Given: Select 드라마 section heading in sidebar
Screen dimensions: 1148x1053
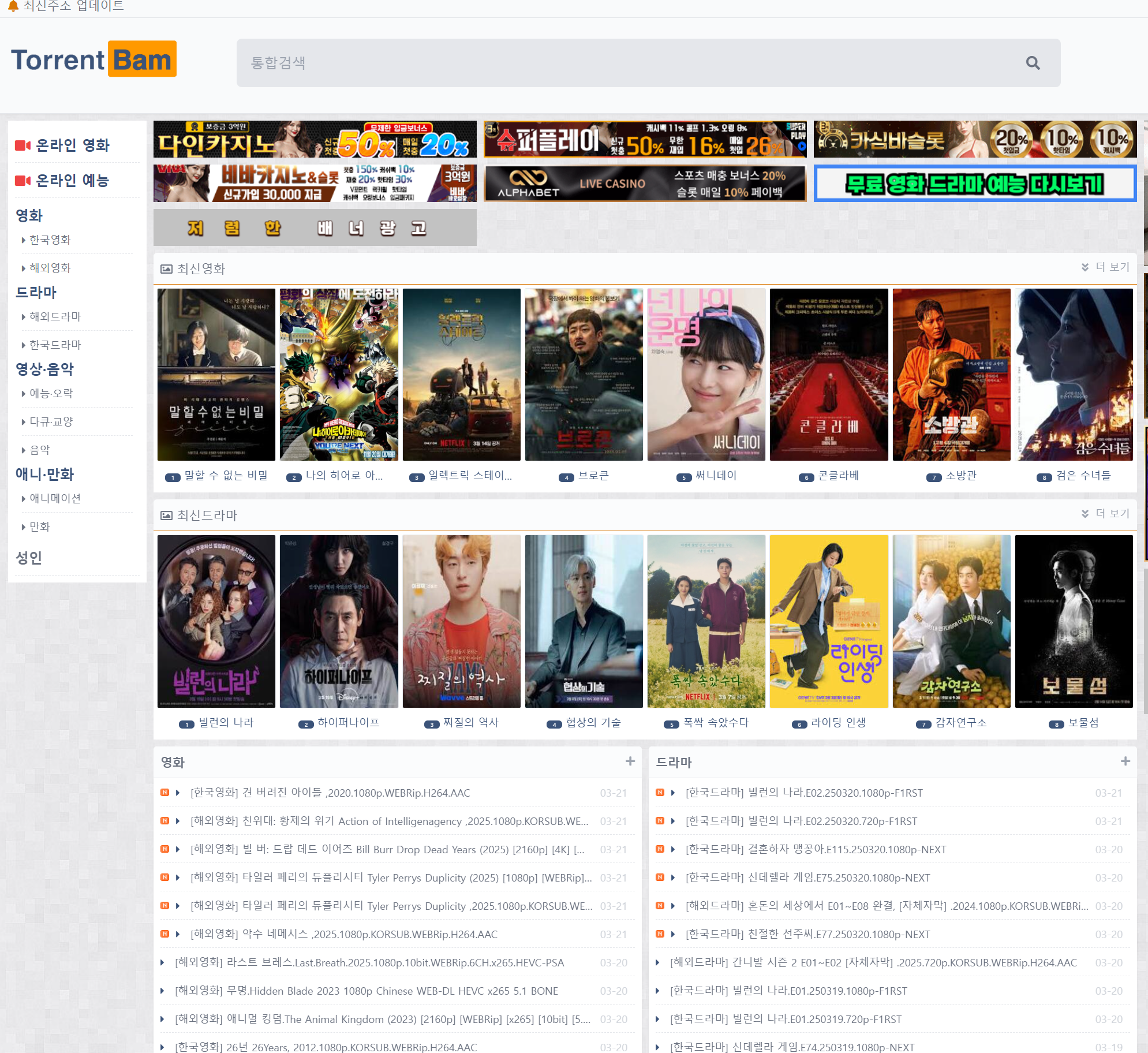Looking at the screenshot, I should pyautogui.click(x=36, y=293).
